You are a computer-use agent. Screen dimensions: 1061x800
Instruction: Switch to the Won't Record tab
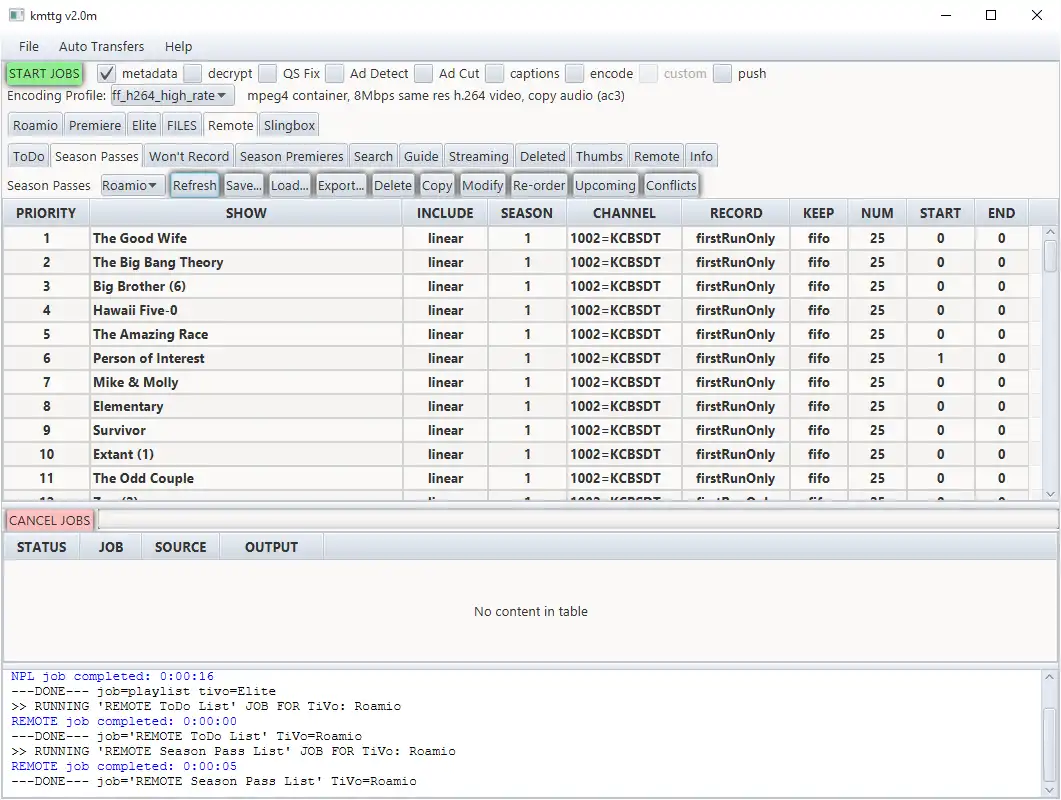[x=189, y=156]
